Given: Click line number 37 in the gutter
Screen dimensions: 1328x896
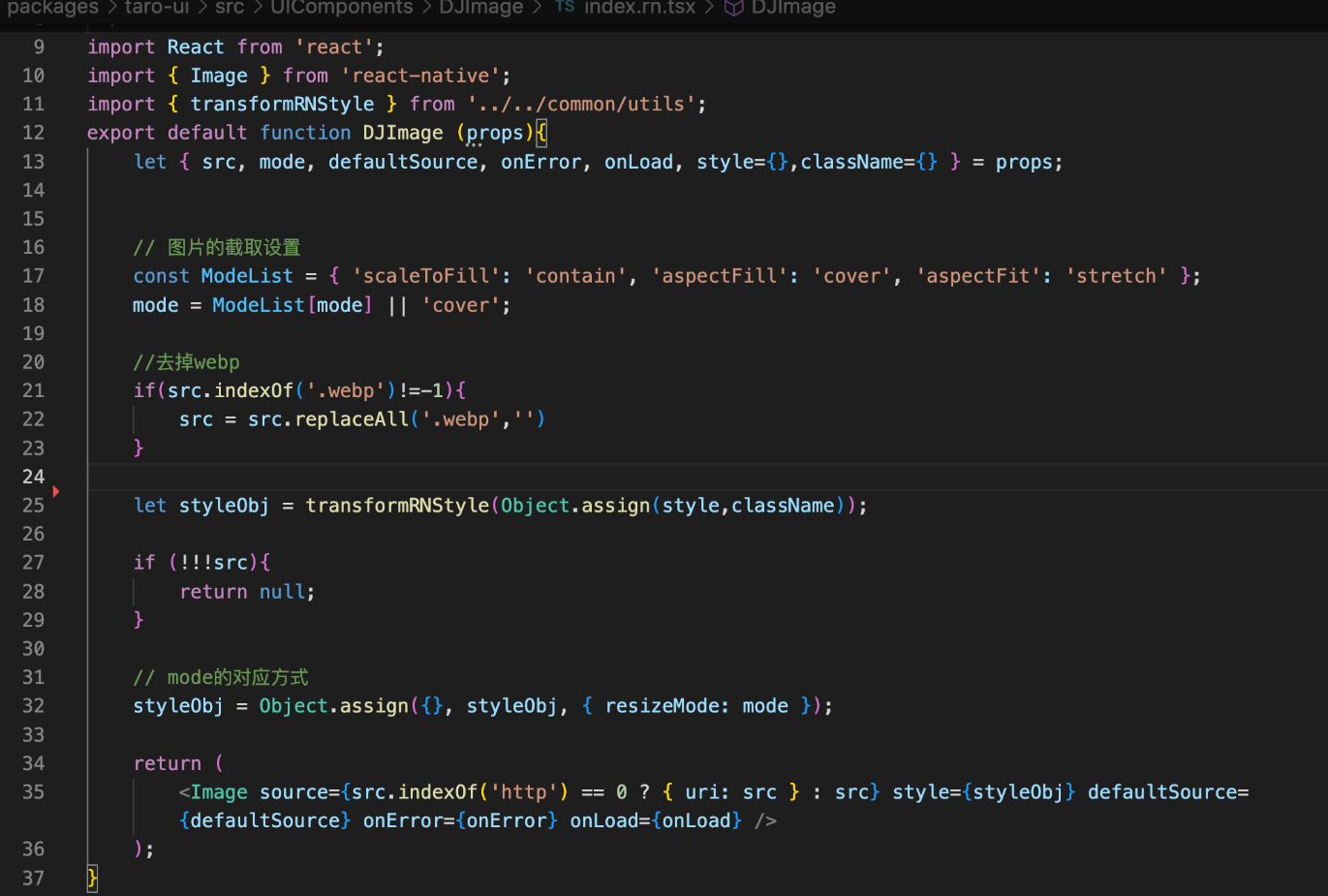Looking at the screenshot, I should [x=33, y=878].
